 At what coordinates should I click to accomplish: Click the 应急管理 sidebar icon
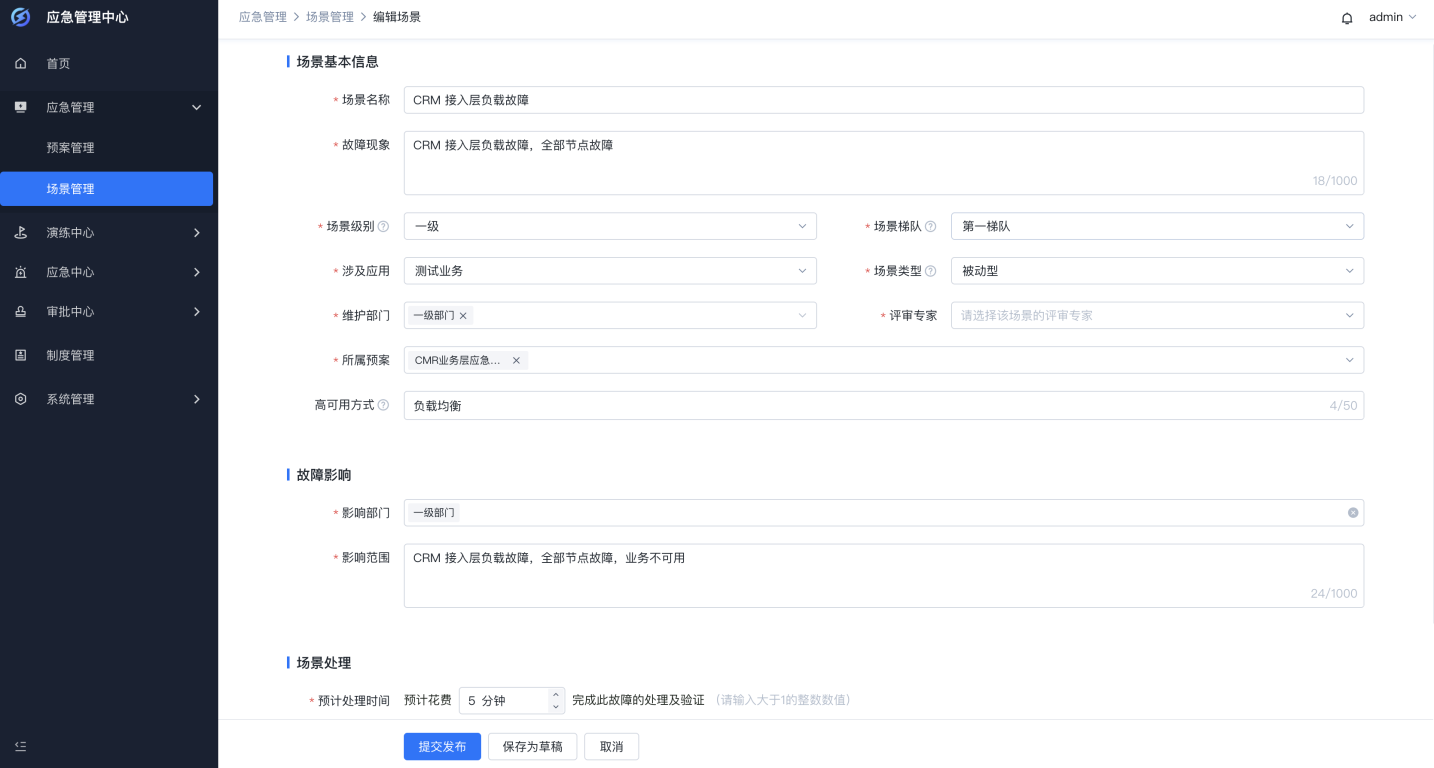(x=20, y=107)
